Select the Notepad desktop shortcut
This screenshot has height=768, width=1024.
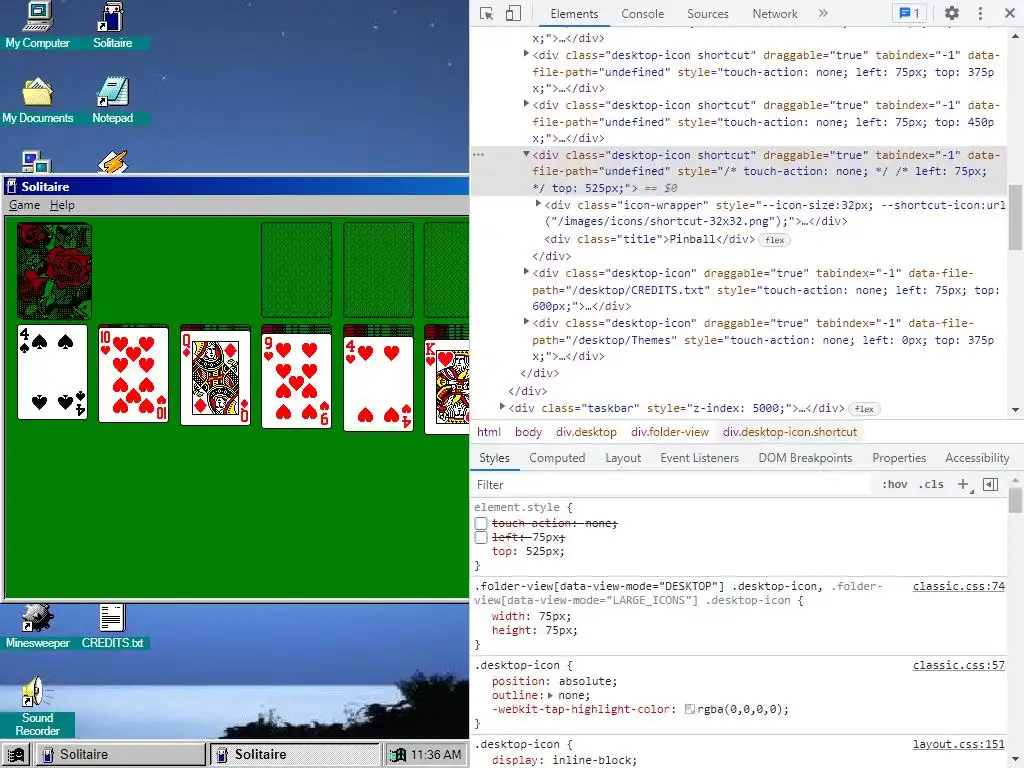point(112,100)
